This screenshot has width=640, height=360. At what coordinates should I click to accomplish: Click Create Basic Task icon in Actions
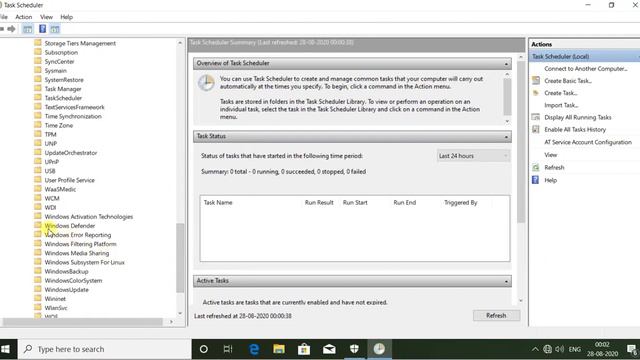coord(536,80)
